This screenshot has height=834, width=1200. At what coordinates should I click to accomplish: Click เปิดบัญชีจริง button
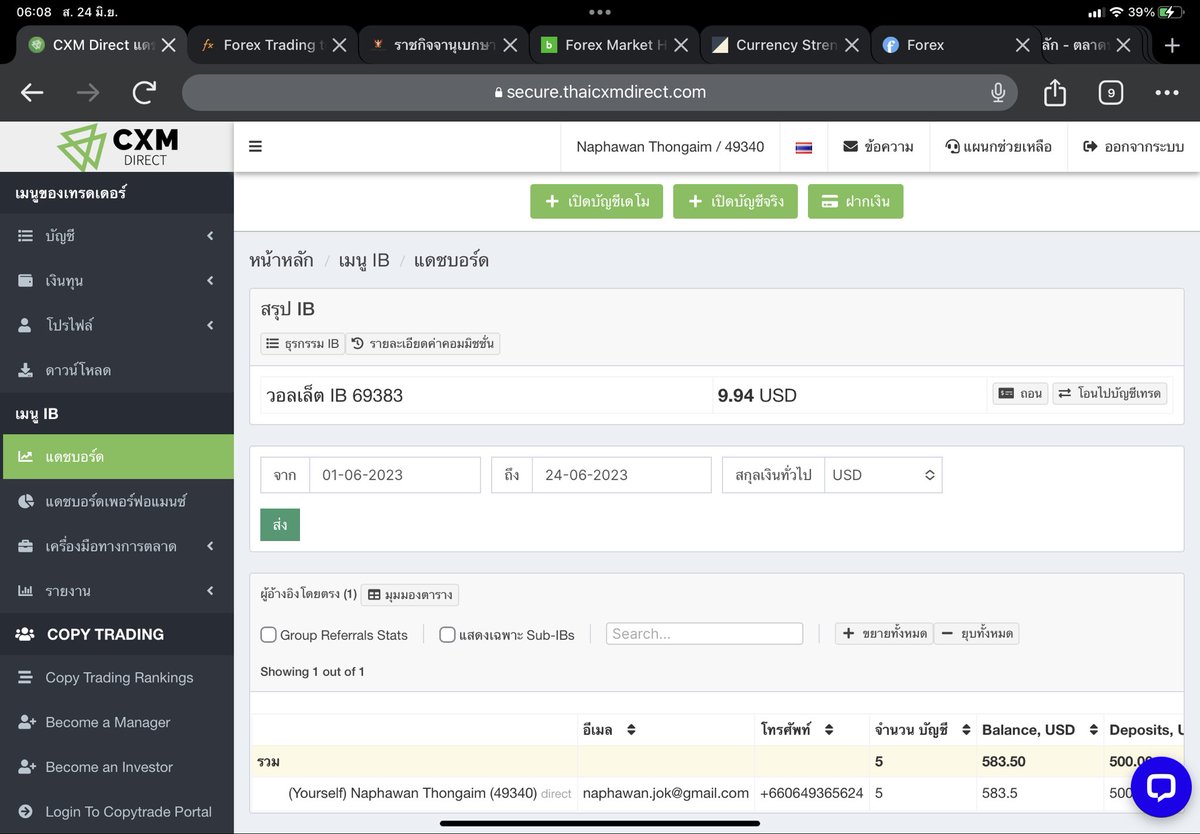pos(735,201)
